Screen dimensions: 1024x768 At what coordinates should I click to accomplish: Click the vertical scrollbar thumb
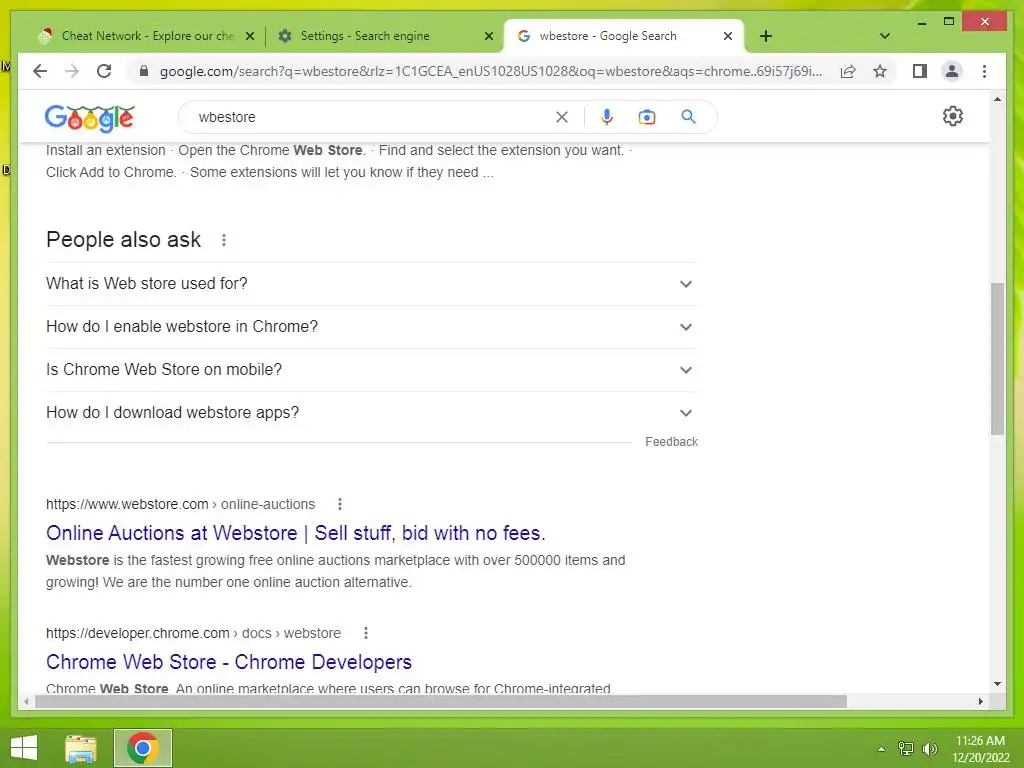[x=997, y=359]
